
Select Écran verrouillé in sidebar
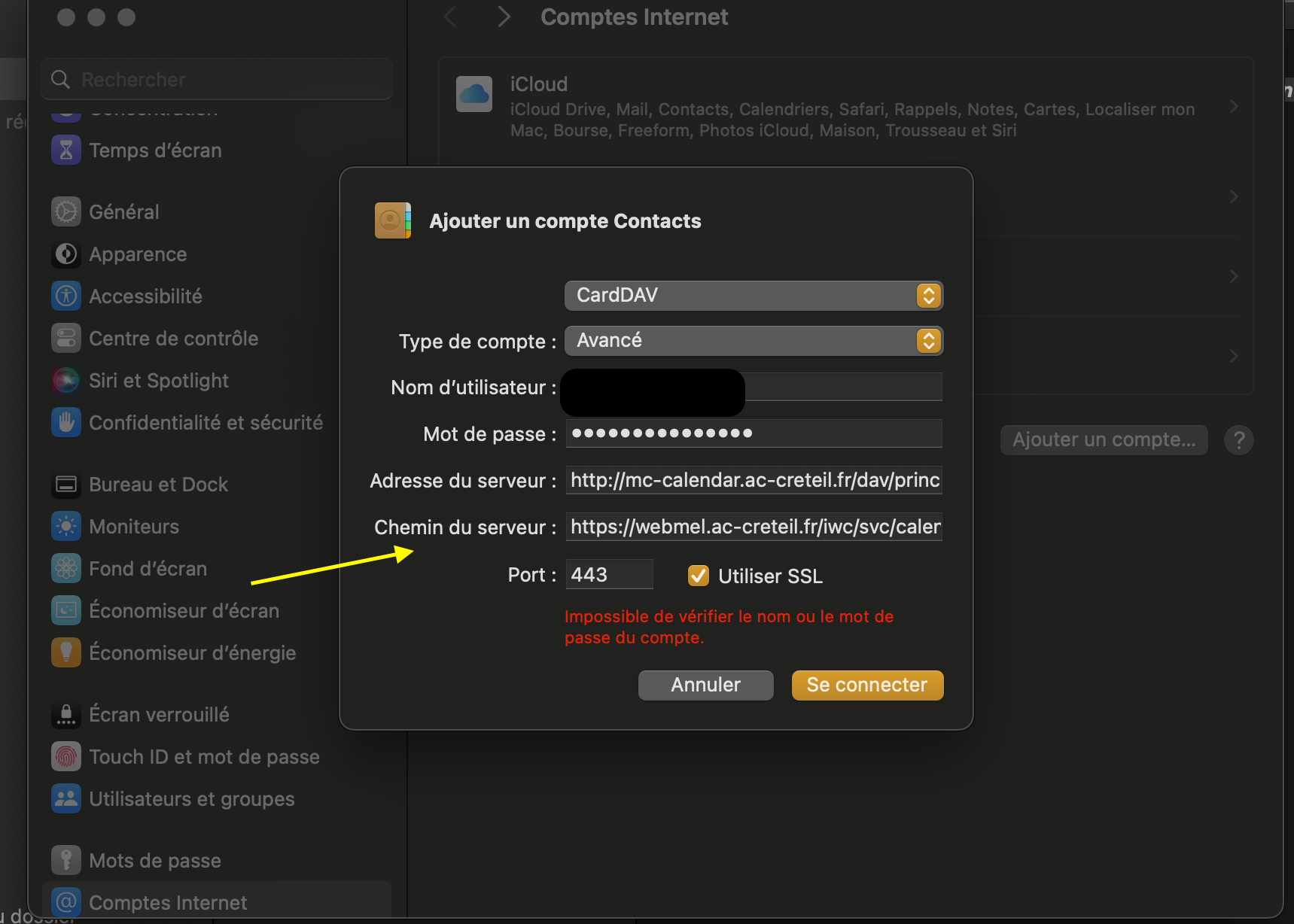tap(216, 714)
